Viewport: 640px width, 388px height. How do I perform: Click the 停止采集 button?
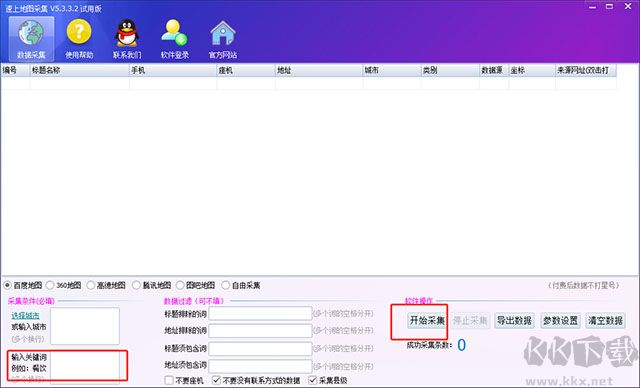pos(470,321)
